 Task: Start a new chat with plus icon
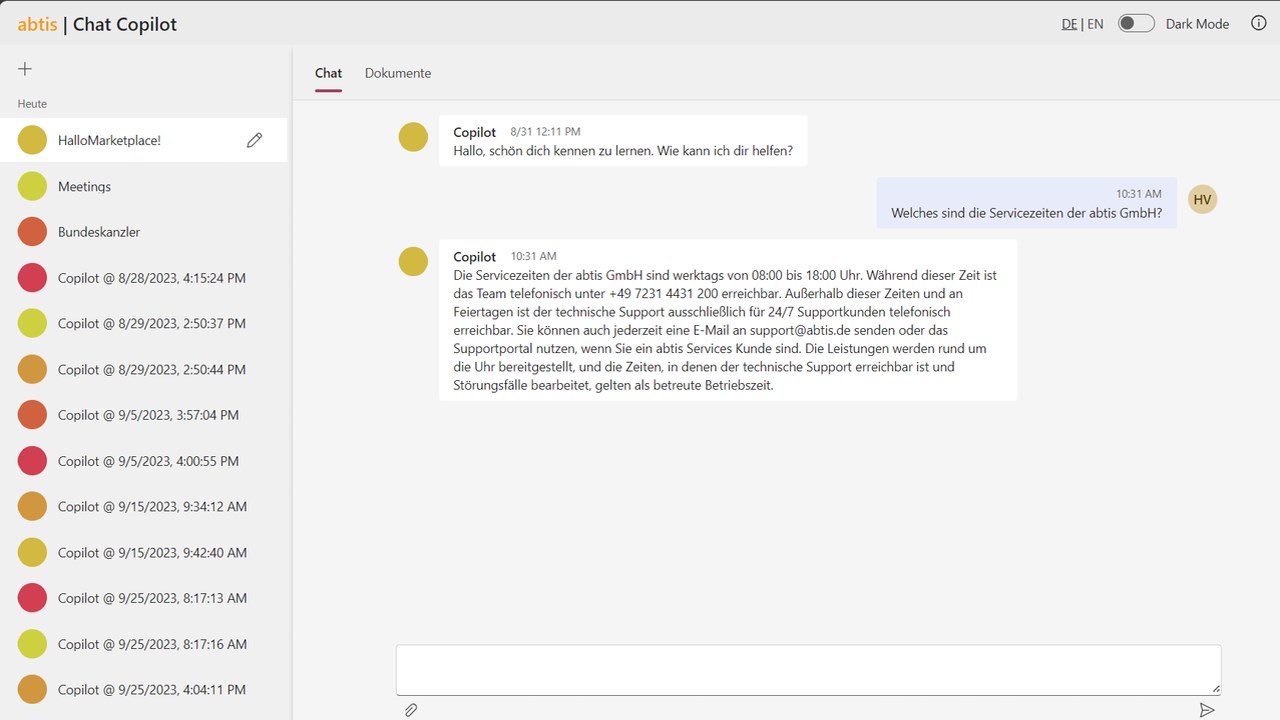coord(25,69)
